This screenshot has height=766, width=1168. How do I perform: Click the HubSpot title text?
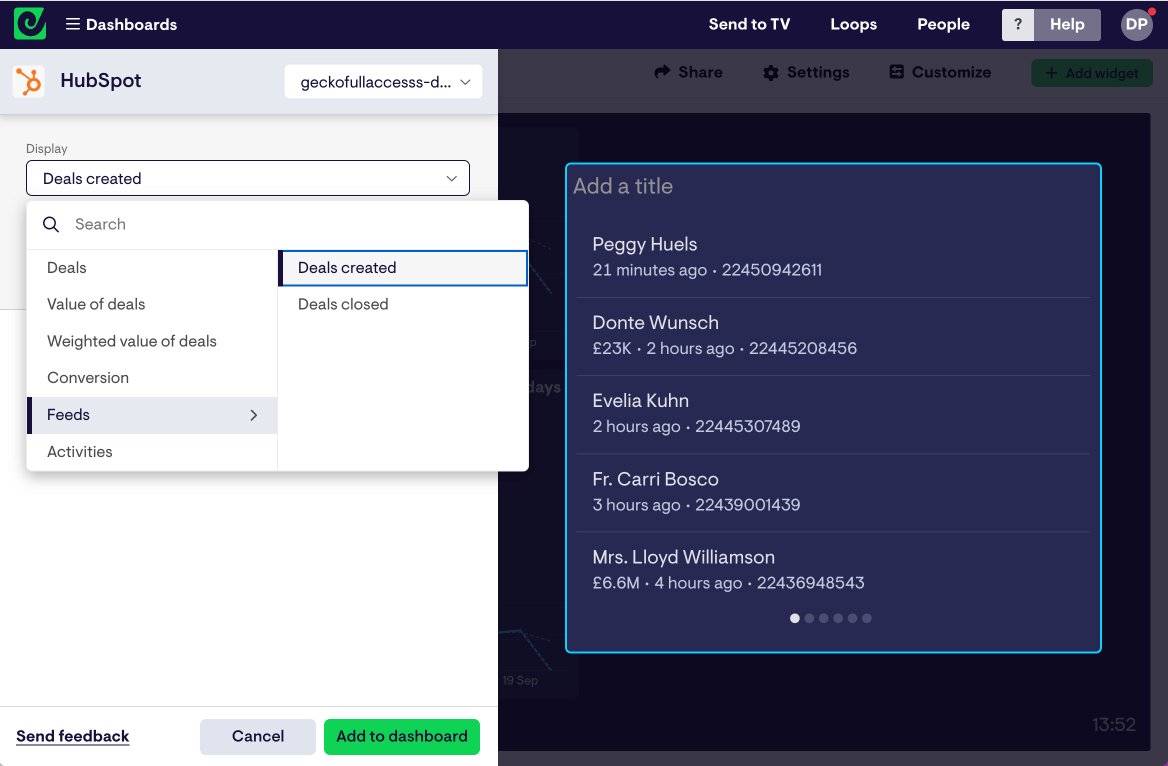click(101, 80)
